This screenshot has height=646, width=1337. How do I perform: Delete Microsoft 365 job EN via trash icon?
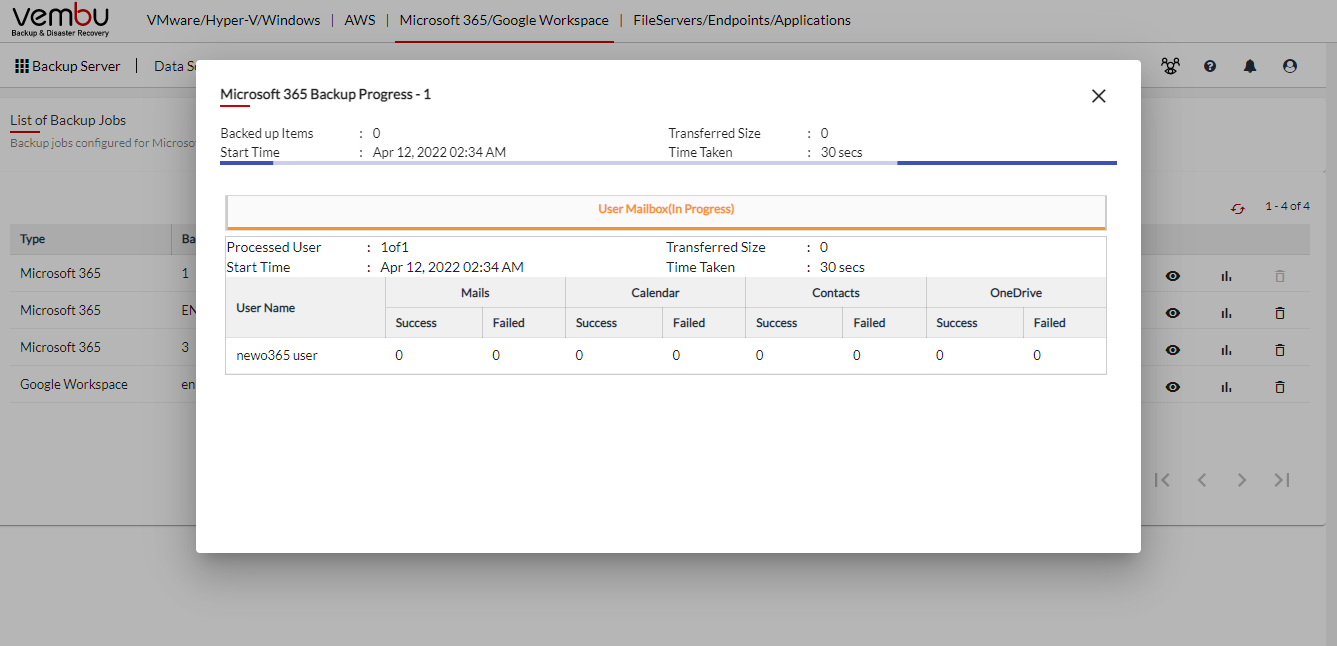[1280, 313]
